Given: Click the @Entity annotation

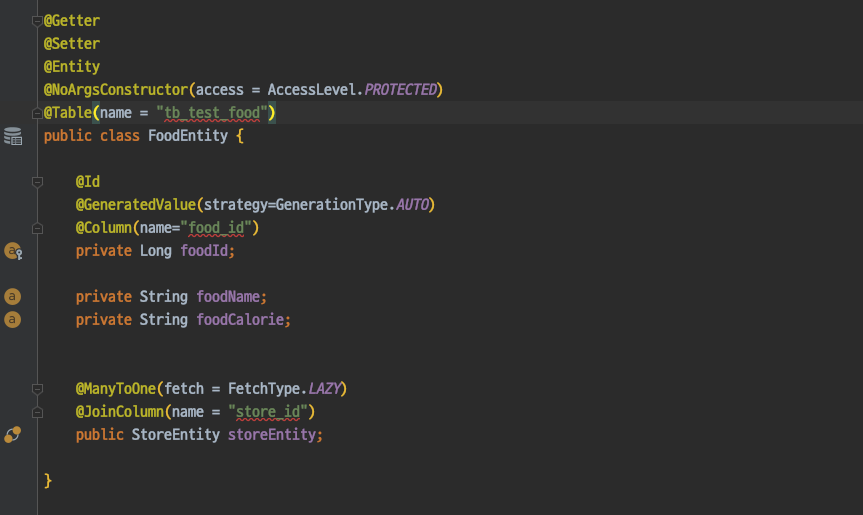Looking at the screenshot, I should [x=72, y=67].
